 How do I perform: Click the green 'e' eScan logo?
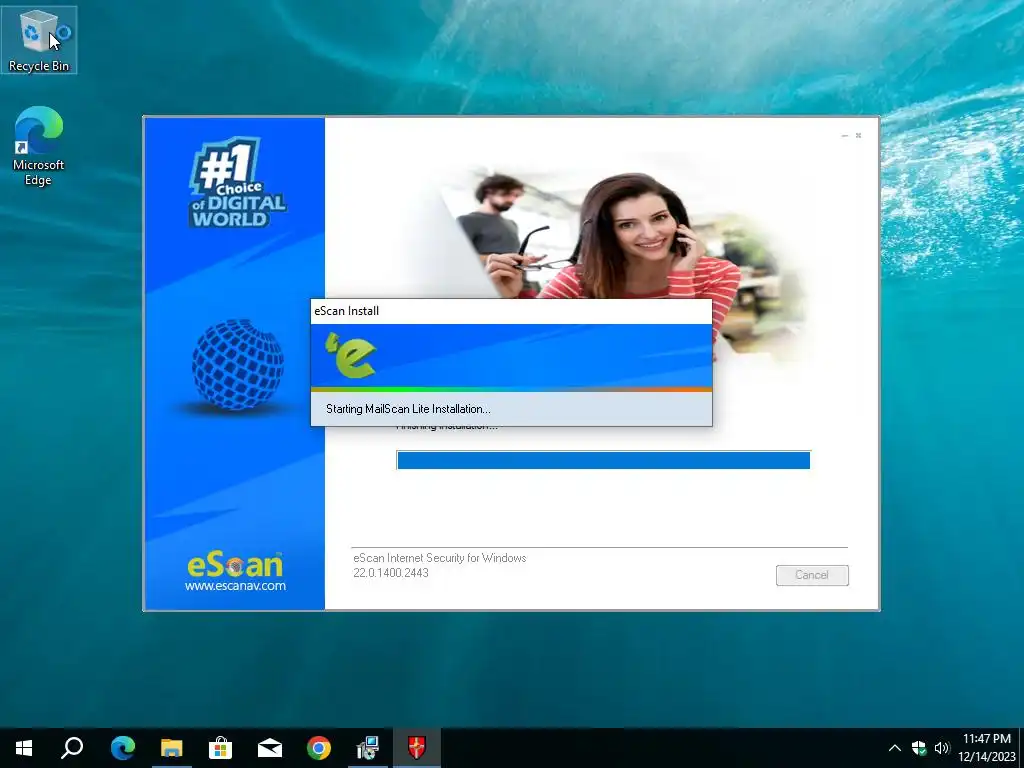click(351, 355)
